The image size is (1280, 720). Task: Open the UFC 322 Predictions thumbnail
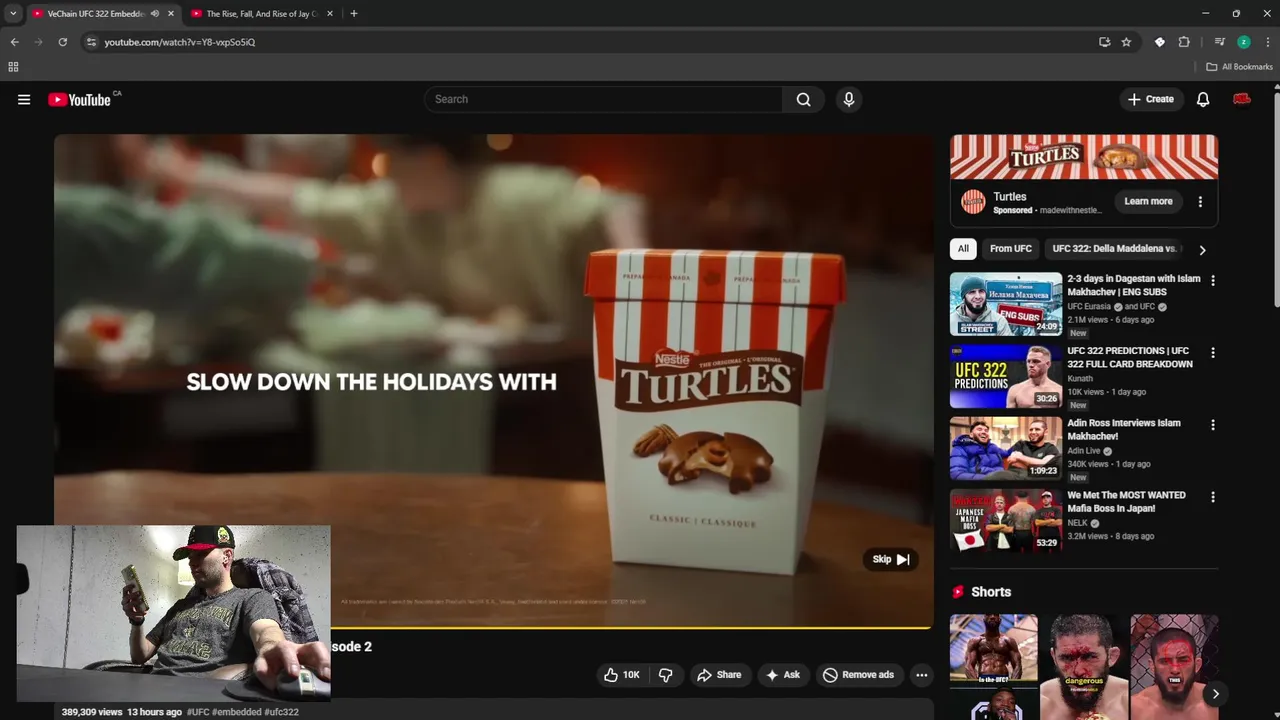coord(1006,376)
